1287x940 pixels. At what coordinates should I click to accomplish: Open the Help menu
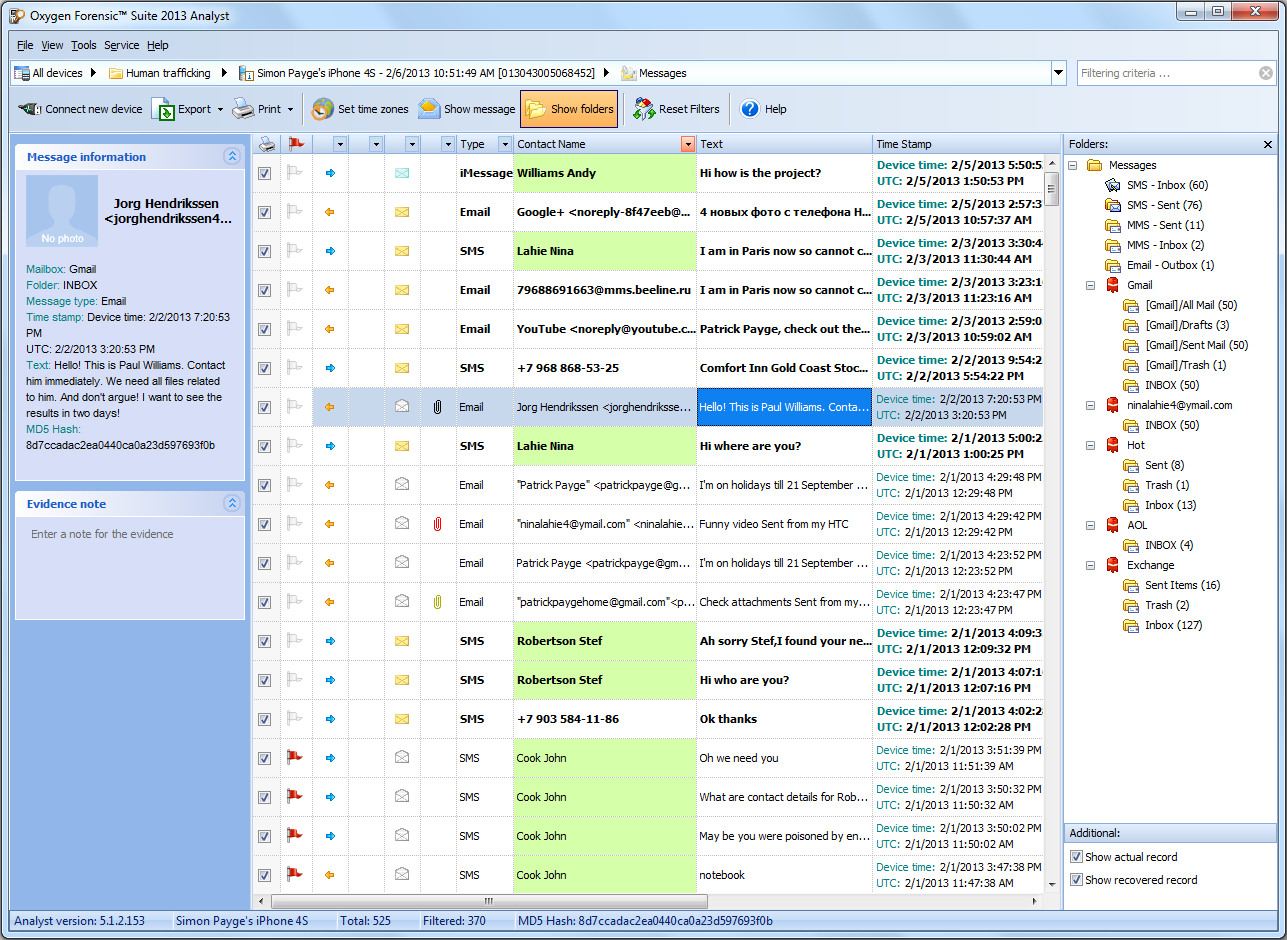click(158, 45)
